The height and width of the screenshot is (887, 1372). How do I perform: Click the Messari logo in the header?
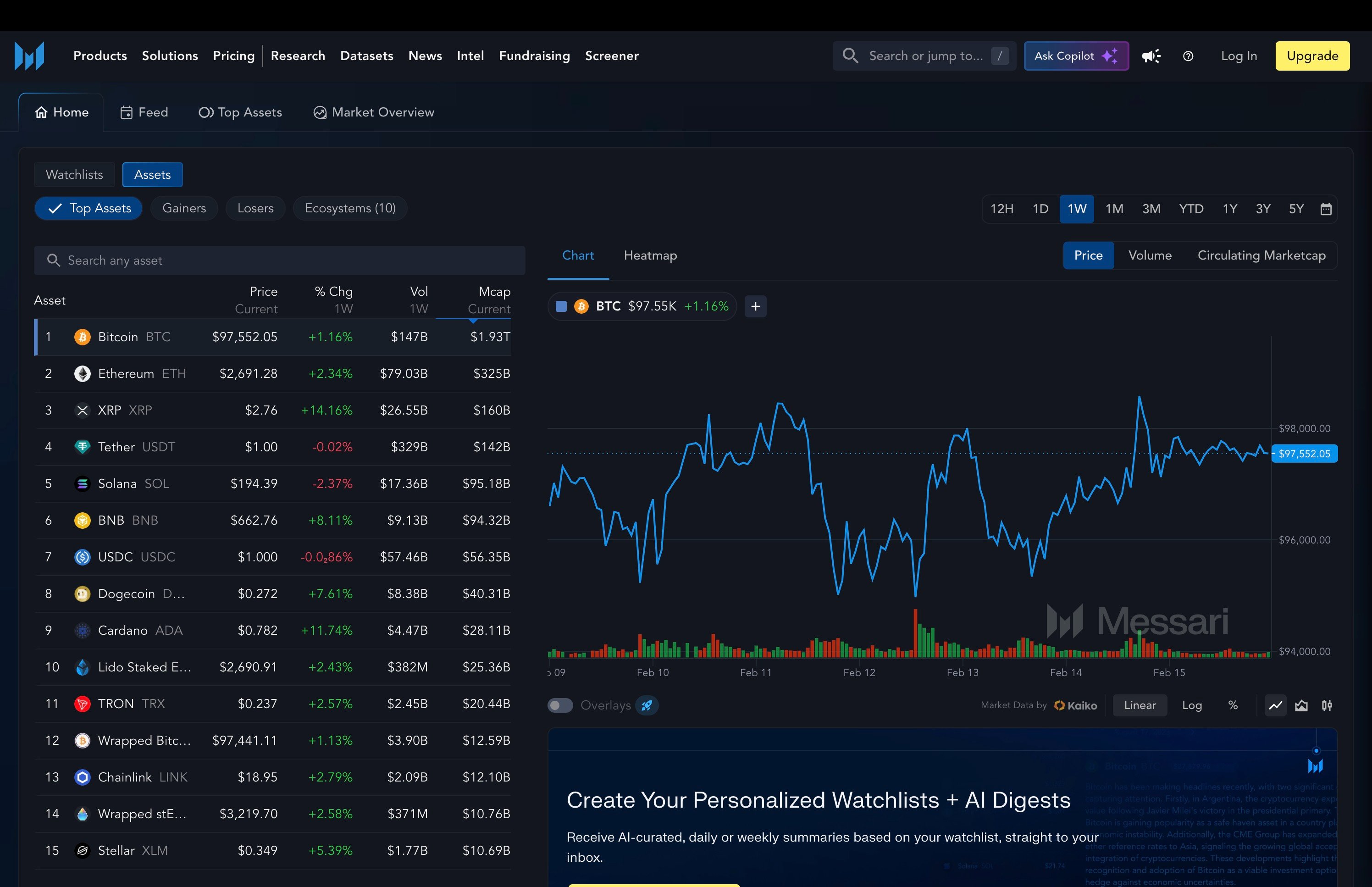coord(29,56)
